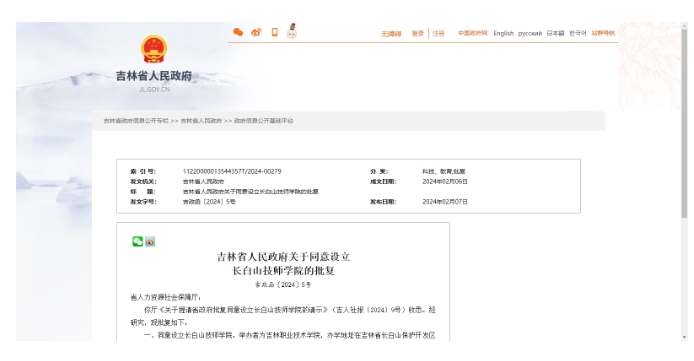Select index number 11220000013544357T/2024-00279
The image size is (694, 361).
(232, 171)
